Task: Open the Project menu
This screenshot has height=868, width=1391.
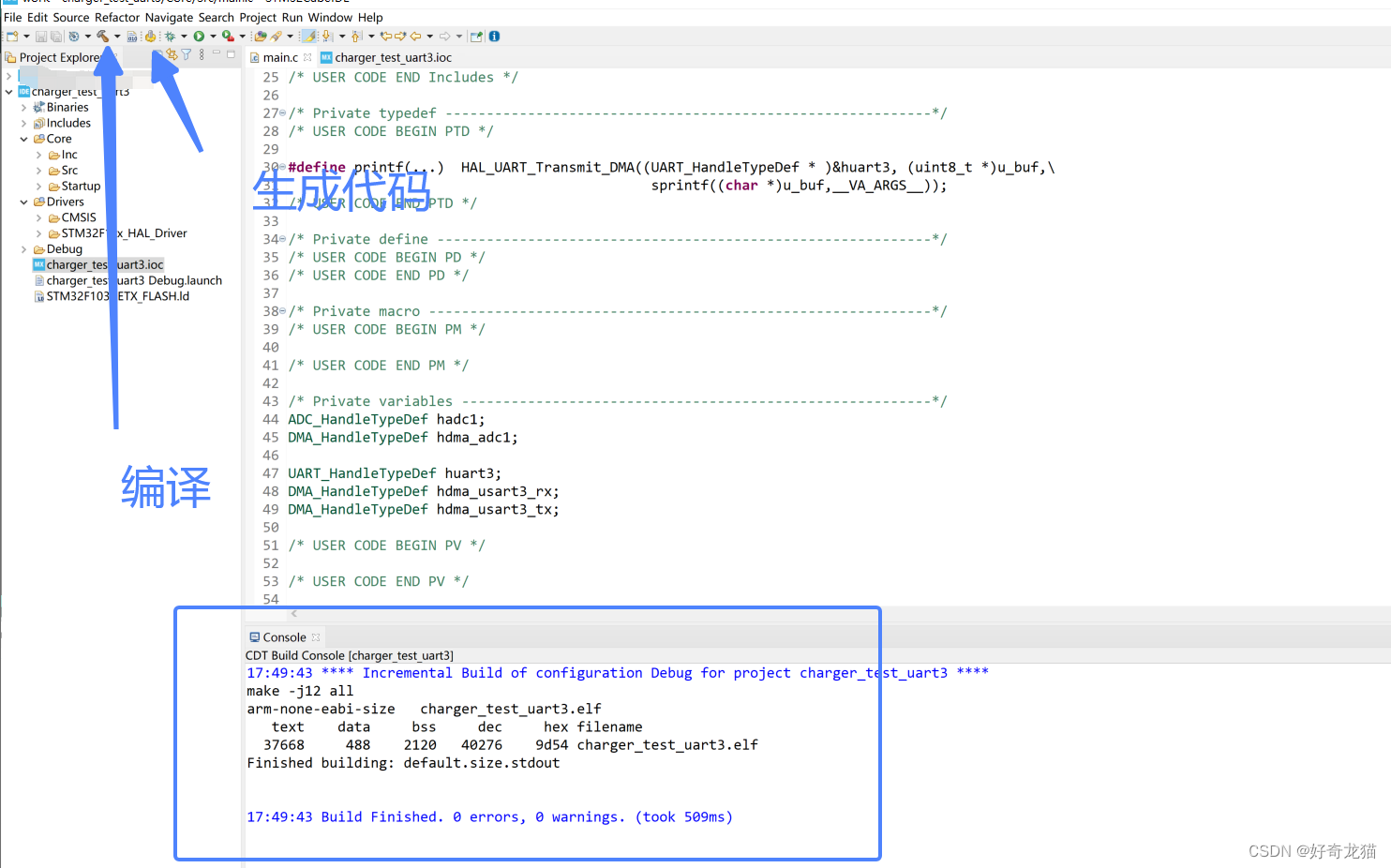Action: 258,17
